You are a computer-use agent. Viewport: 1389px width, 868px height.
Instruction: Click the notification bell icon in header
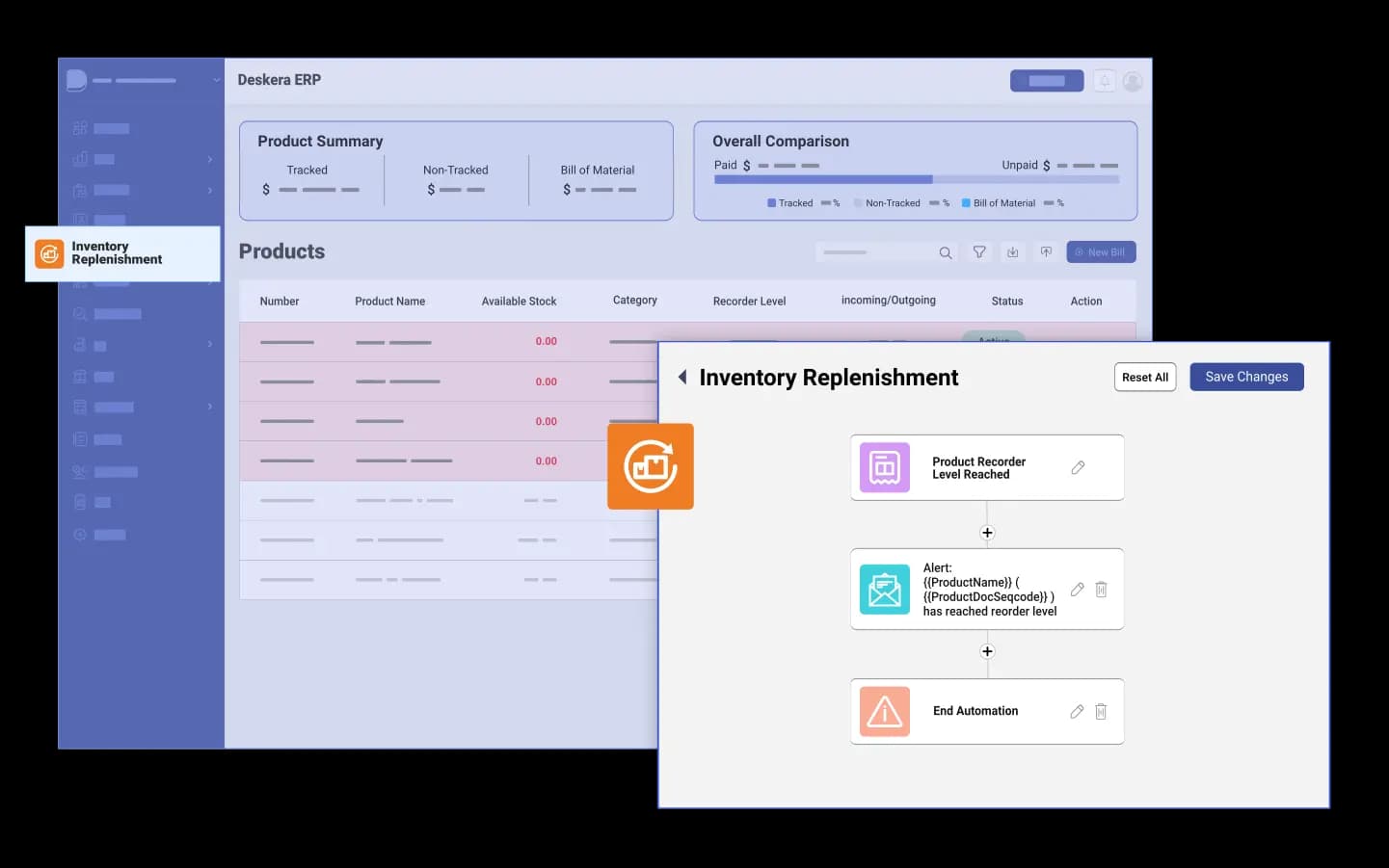click(x=1105, y=81)
